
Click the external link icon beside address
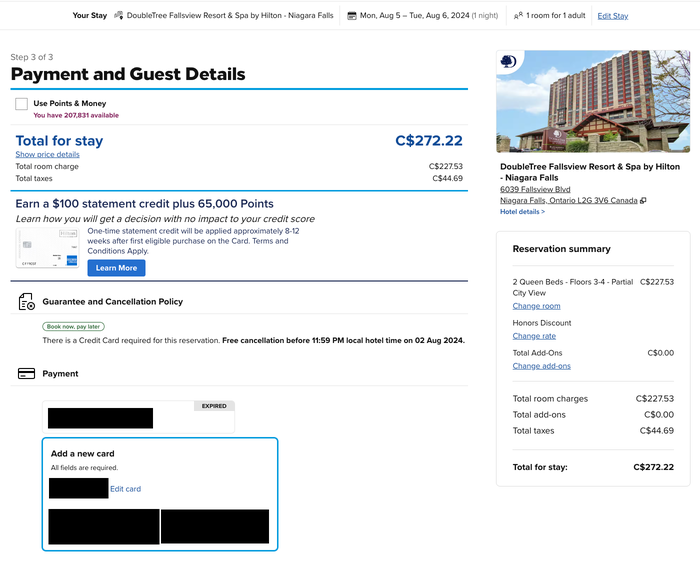643,201
